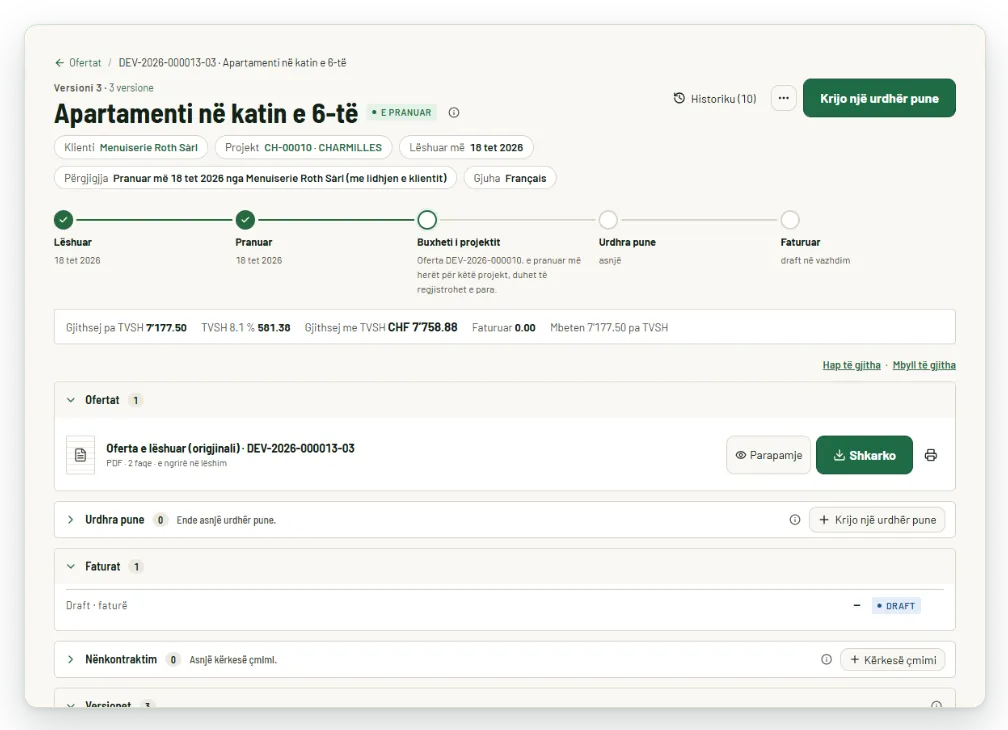This screenshot has width=1008, height=730.
Task: Click the Urdhra pune step circle
Action: (608, 220)
